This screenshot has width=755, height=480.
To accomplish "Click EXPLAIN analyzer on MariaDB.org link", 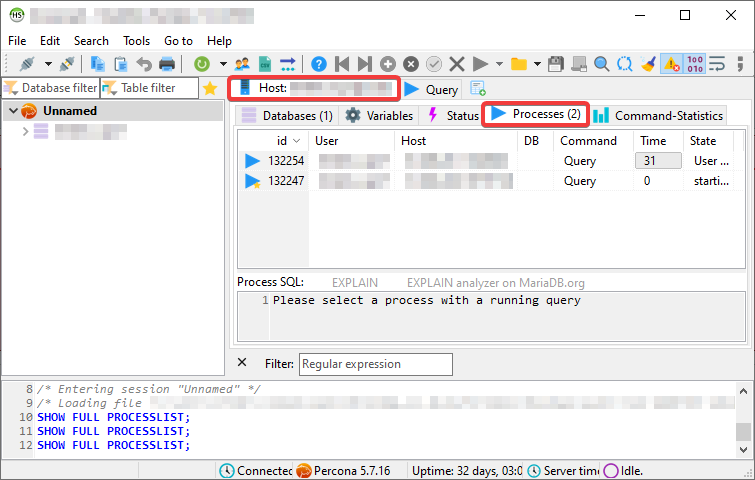I will (495, 283).
